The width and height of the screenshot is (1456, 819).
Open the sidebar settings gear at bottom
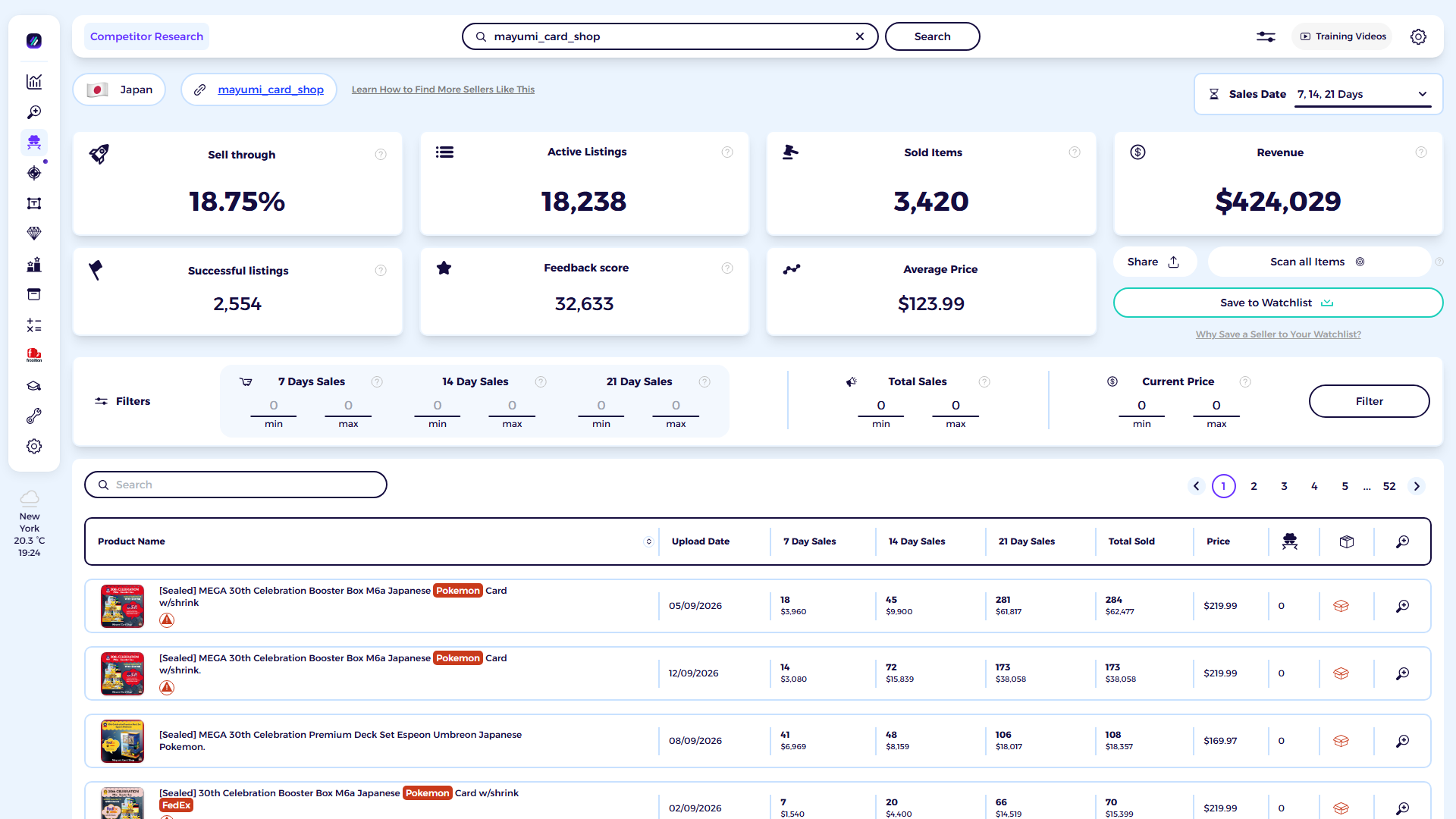point(34,447)
